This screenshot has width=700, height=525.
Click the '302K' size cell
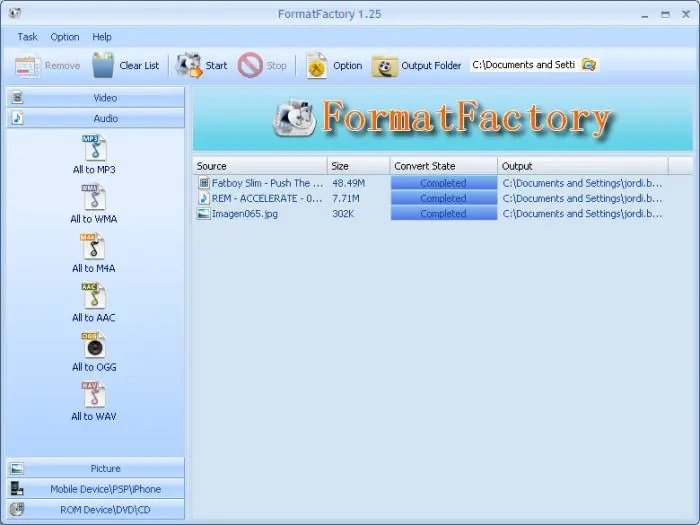[x=343, y=214]
